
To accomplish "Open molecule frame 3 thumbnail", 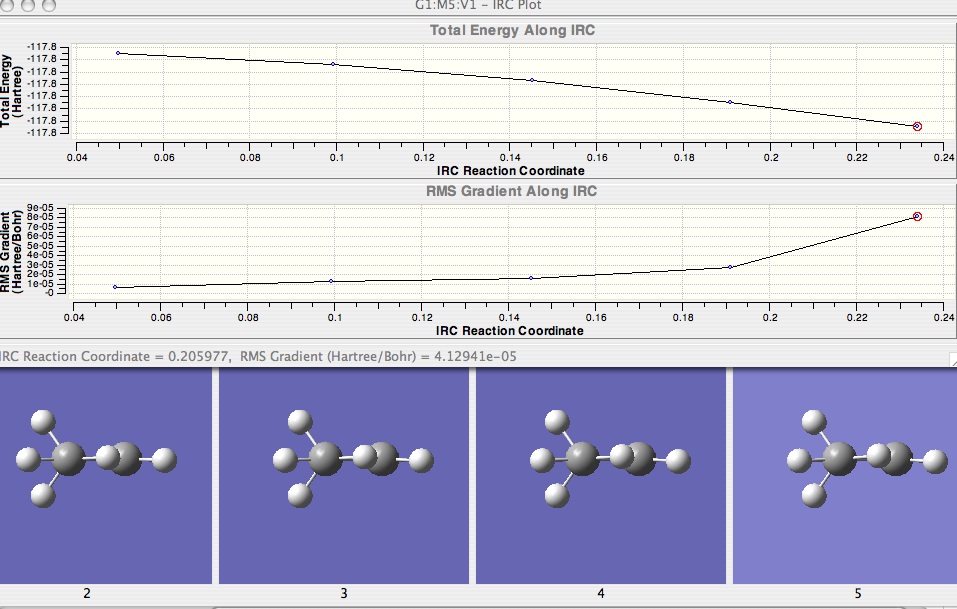I will pyautogui.click(x=344, y=476).
